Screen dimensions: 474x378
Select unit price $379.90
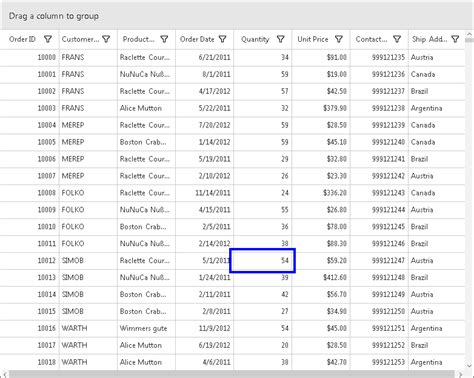point(321,108)
